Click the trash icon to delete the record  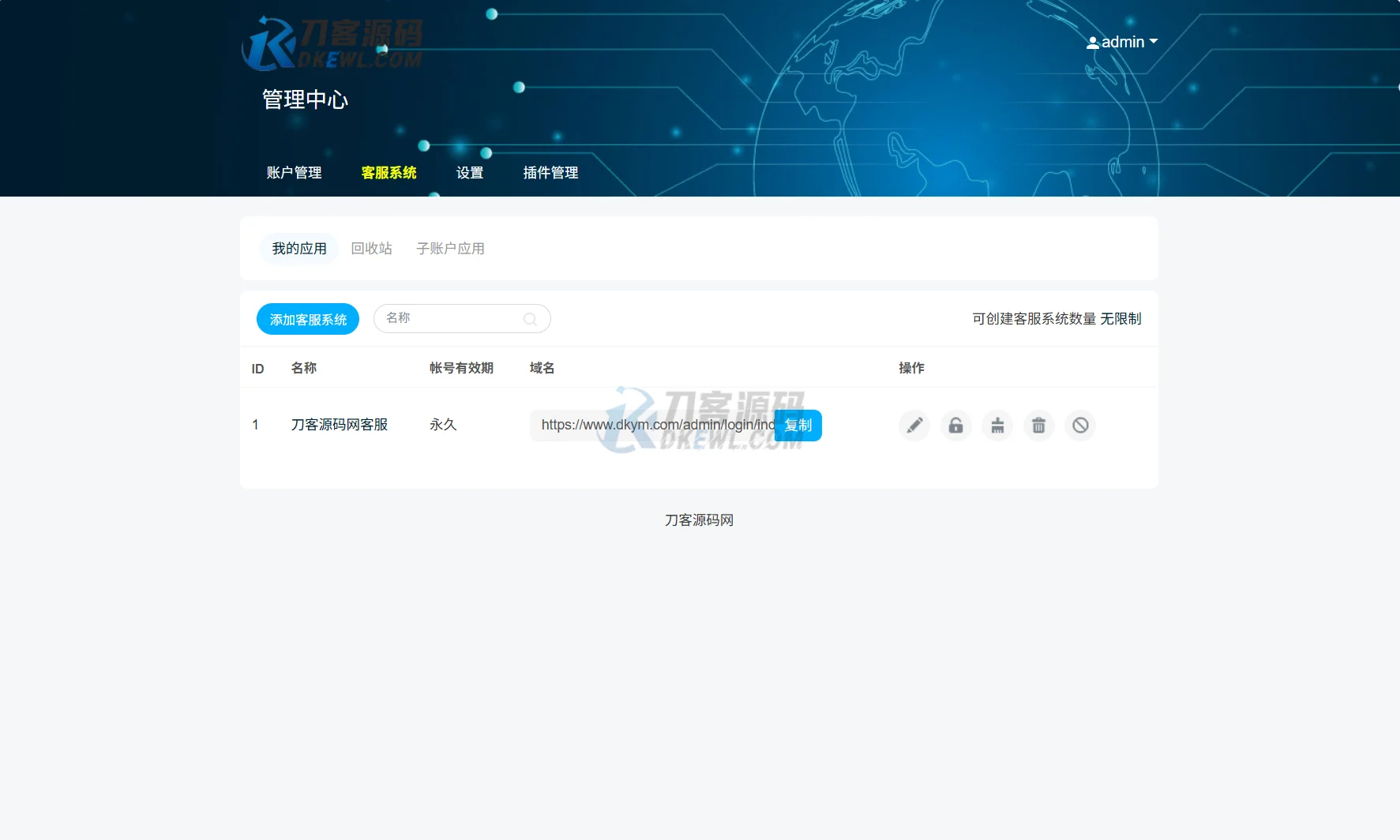click(x=1038, y=426)
